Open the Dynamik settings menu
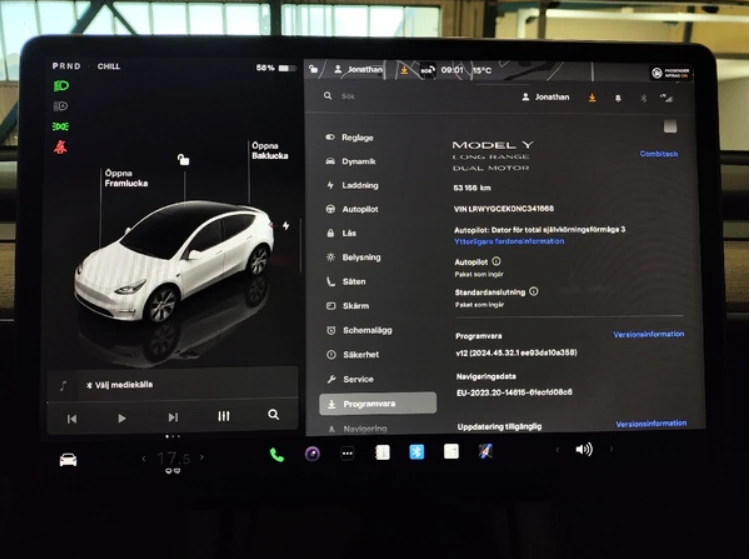The height and width of the screenshot is (559, 751). coord(351,161)
